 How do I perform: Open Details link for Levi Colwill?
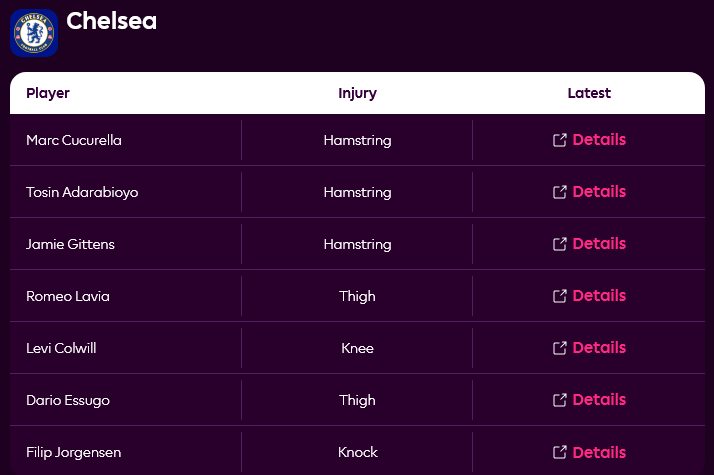pos(599,348)
